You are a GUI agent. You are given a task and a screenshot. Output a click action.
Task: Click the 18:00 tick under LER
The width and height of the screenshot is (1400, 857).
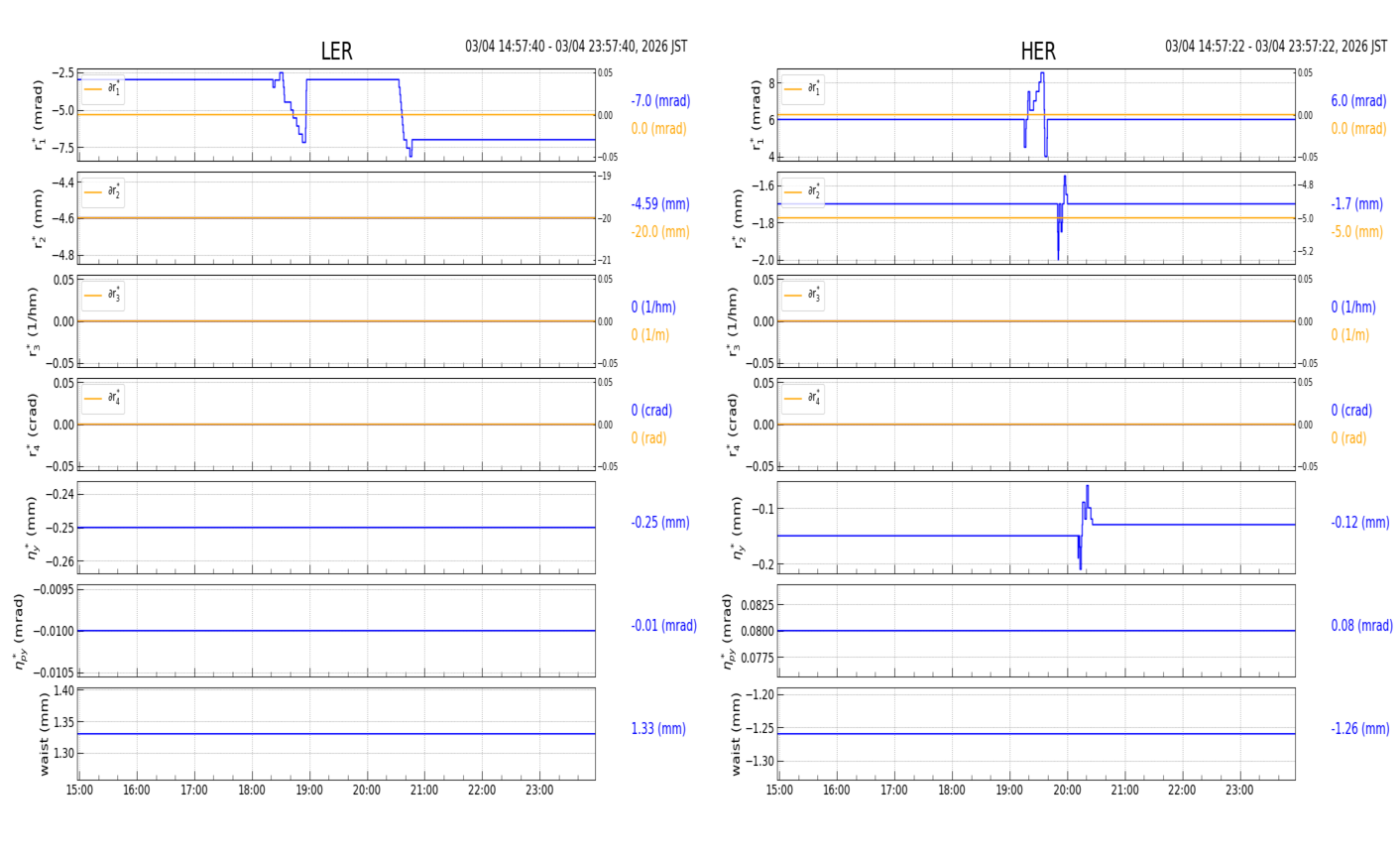click(x=252, y=791)
